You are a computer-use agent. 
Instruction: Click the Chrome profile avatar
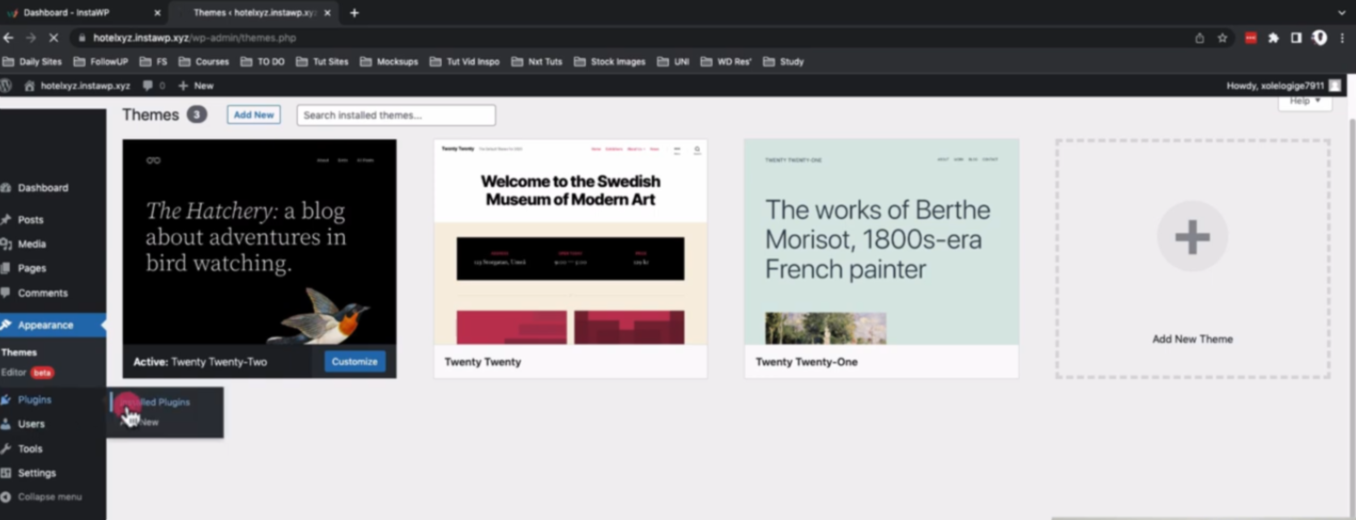click(1319, 38)
